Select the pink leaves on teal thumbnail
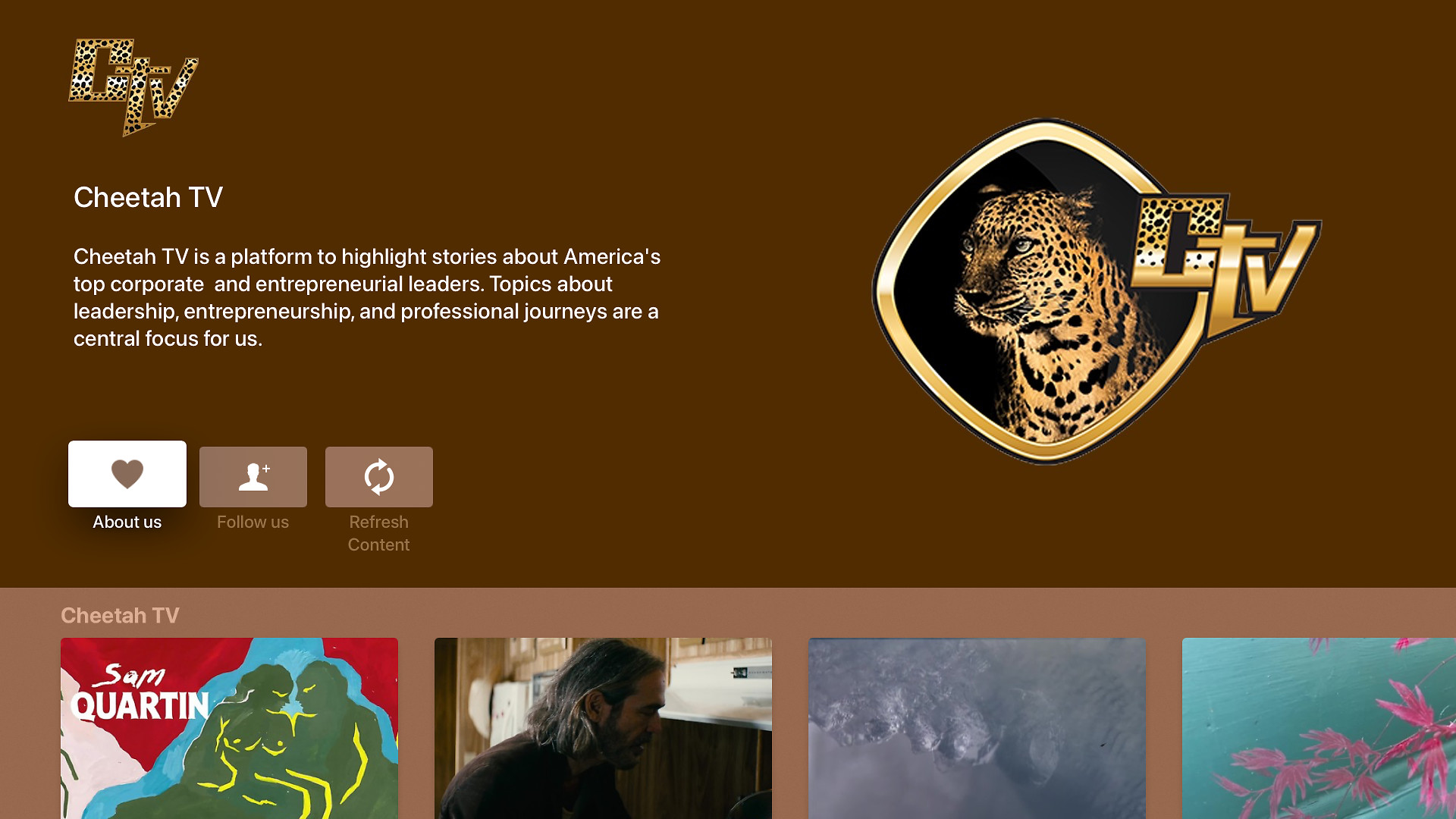The height and width of the screenshot is (819, 1456). [x=1319, y=728]
